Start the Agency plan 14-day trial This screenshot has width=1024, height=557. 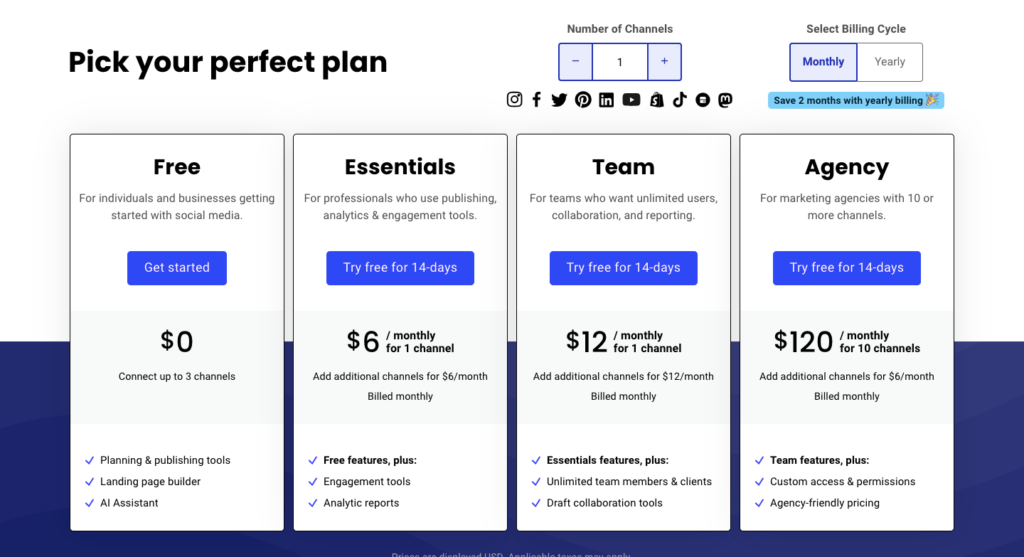tap(847, 268)
